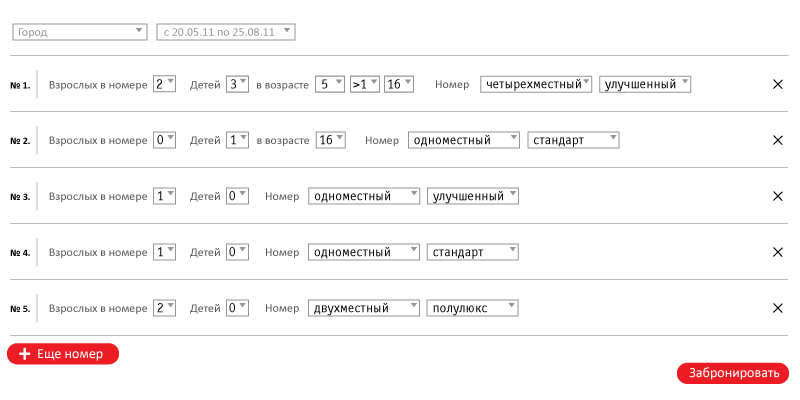
Task: Expand adults count dropdown in room 1
Action: (x=164, y=85)
